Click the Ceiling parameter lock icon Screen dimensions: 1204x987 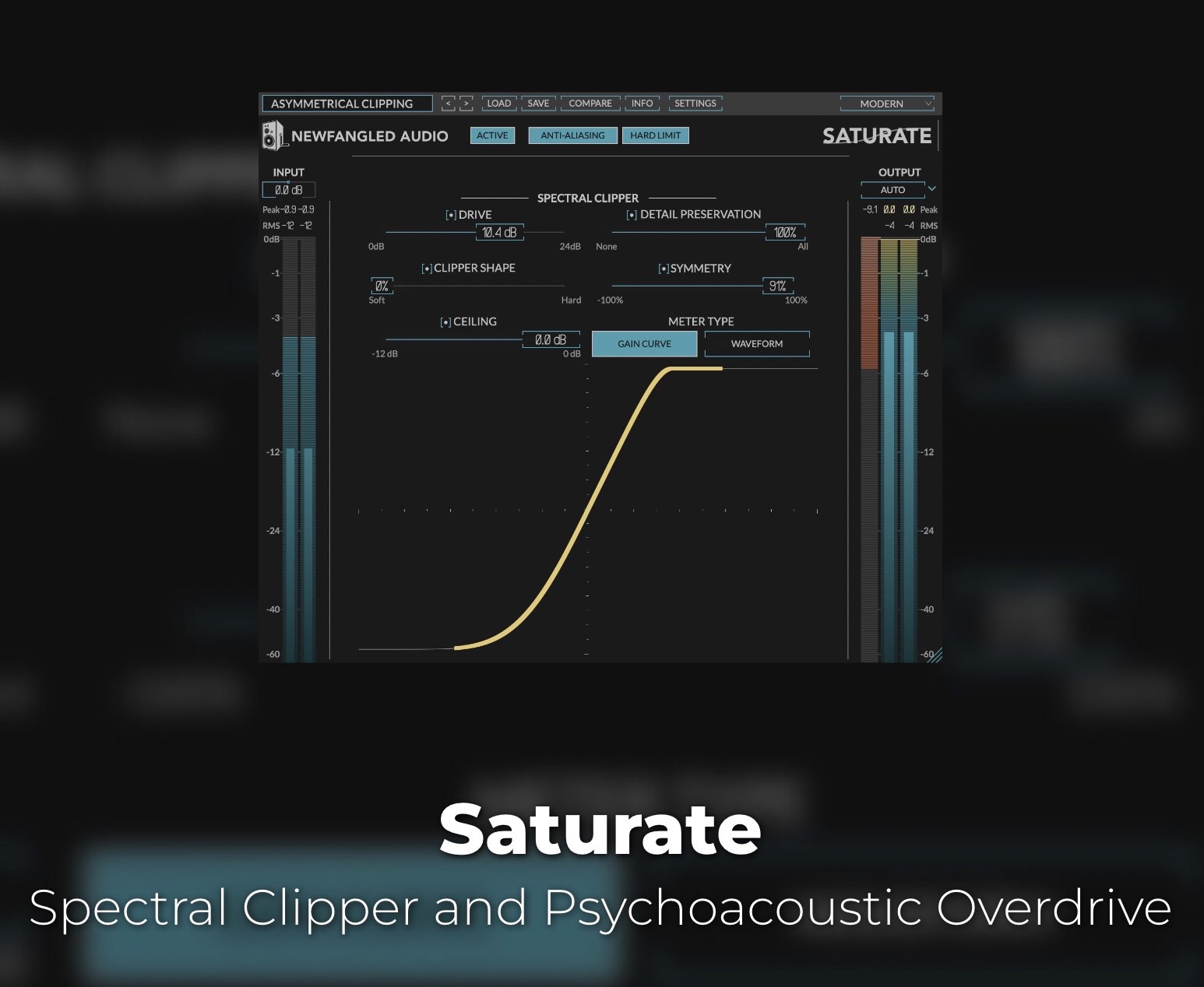click(x=445, y=322)
